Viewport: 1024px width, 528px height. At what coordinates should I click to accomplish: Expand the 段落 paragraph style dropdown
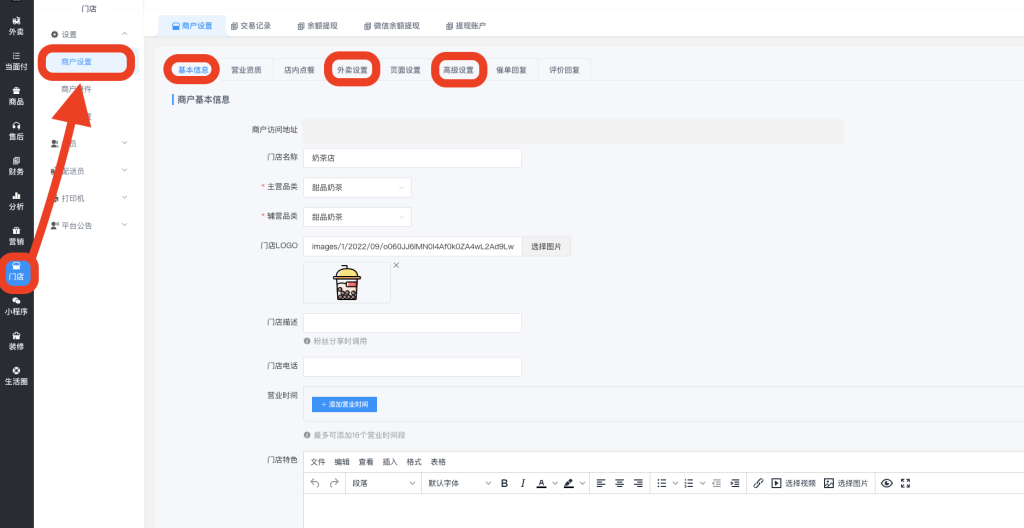383,483
